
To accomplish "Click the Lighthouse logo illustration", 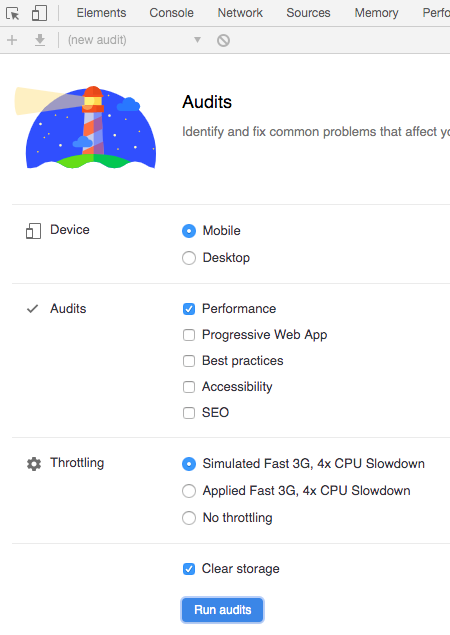I will (x=85, y=127).
